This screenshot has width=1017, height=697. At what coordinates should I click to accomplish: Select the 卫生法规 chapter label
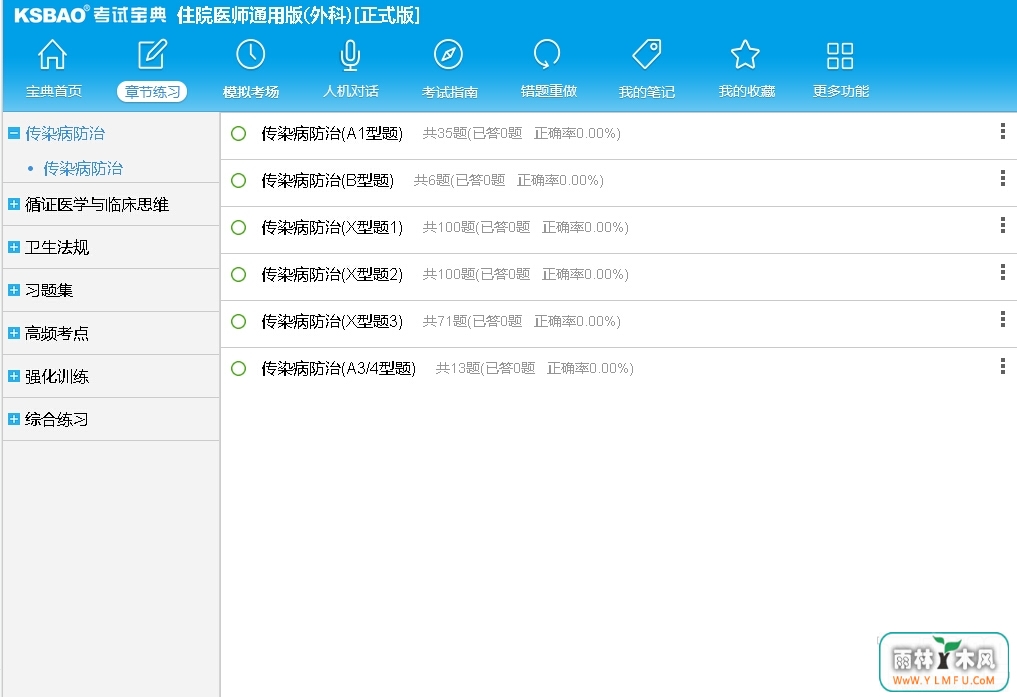(x=56, y=247)
